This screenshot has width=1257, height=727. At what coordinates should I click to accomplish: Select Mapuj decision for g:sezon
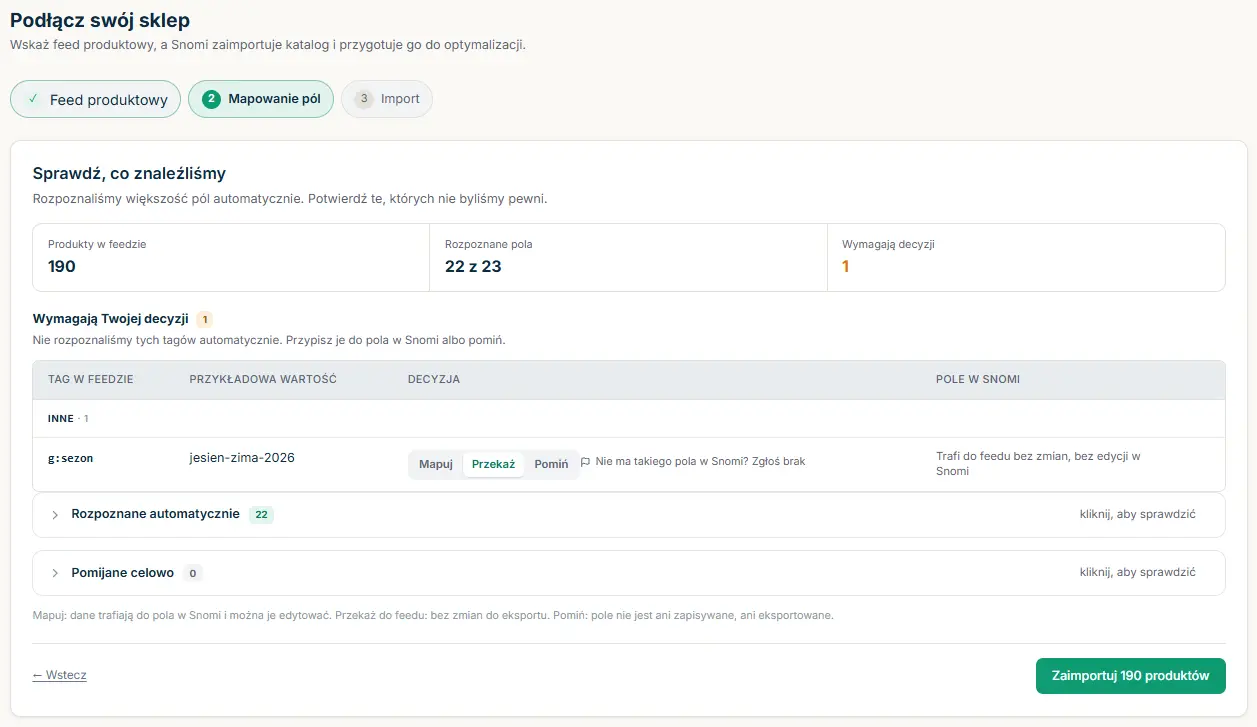click(x=436, y=464)
